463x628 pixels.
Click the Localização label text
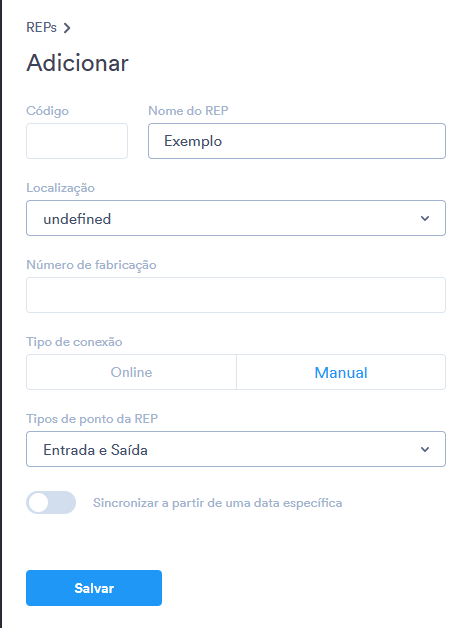[x=60, y=188]
